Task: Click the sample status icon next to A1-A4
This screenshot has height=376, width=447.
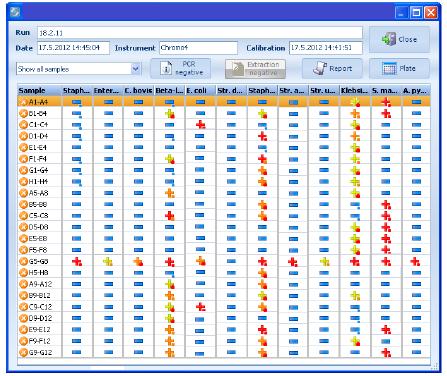Action: point(23,102)
